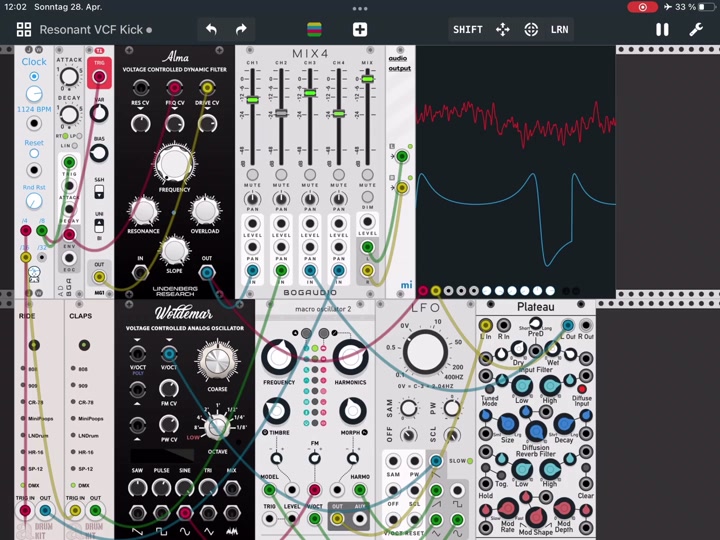Viewport: 720px width, 540px height.
Task: Click the Clock /4 output jack
Action: pos(26,231)
